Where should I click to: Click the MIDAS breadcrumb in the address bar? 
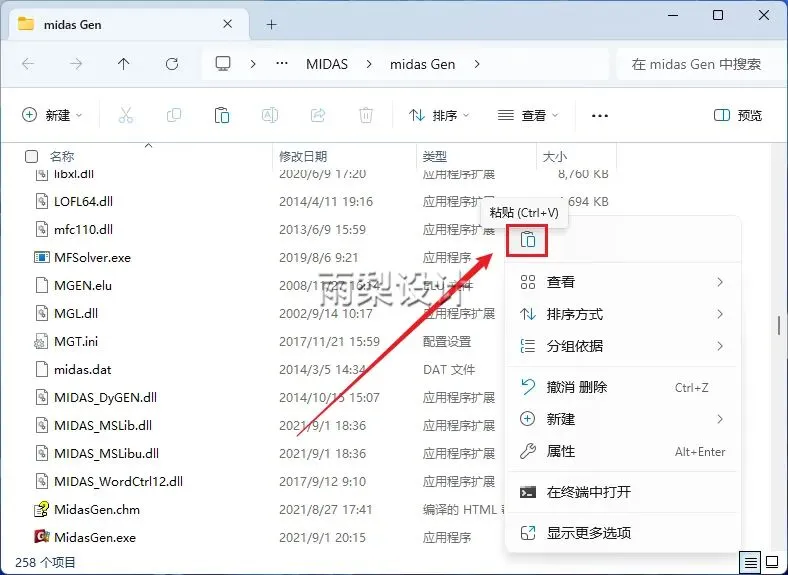click(327, 64)
